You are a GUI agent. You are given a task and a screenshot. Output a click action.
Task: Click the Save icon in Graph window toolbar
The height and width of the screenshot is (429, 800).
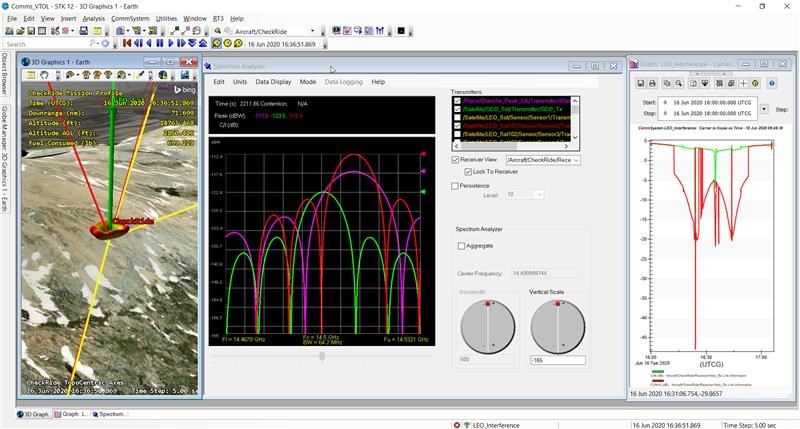coord(641,83)
